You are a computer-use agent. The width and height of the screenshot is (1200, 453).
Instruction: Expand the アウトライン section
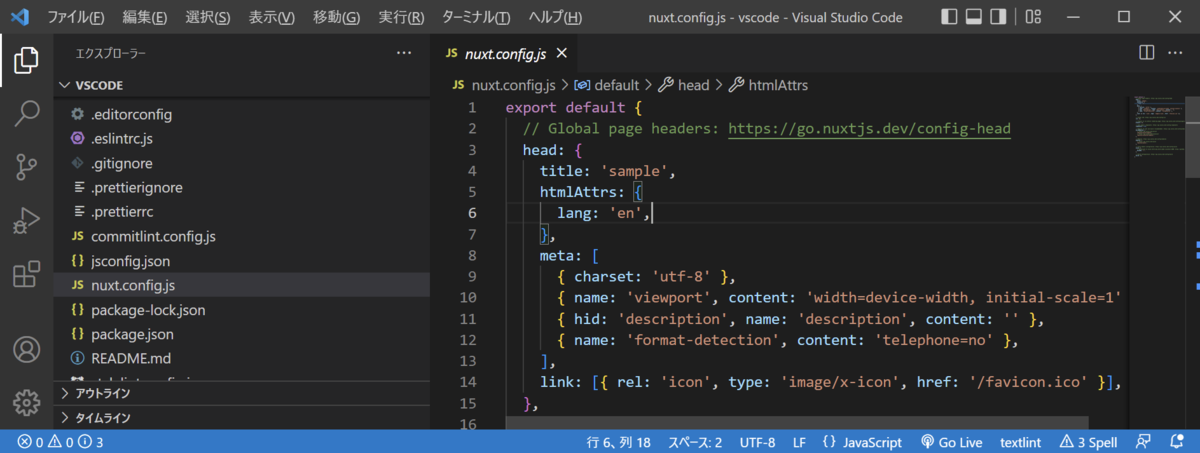pyautogui.click(x=242, y=393)
